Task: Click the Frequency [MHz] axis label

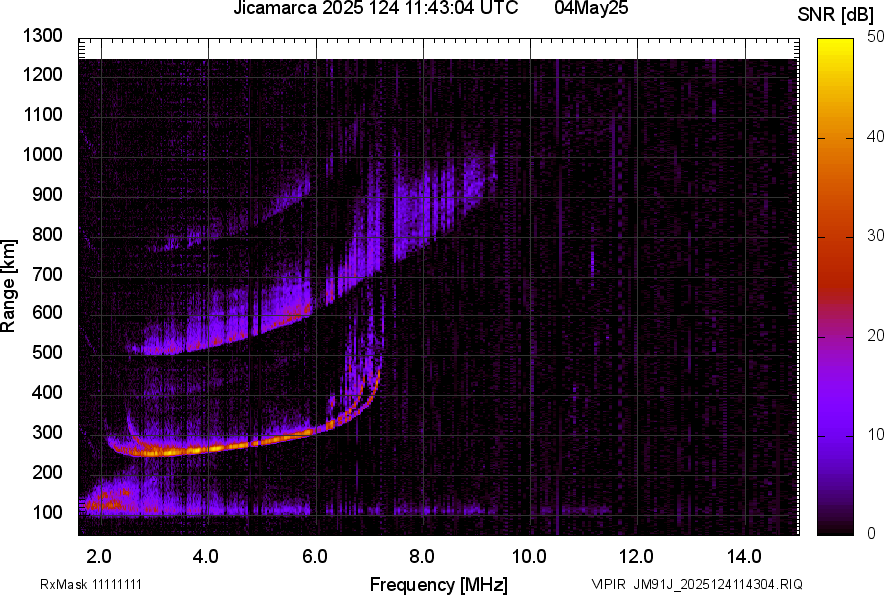Action: pos(439,584)
